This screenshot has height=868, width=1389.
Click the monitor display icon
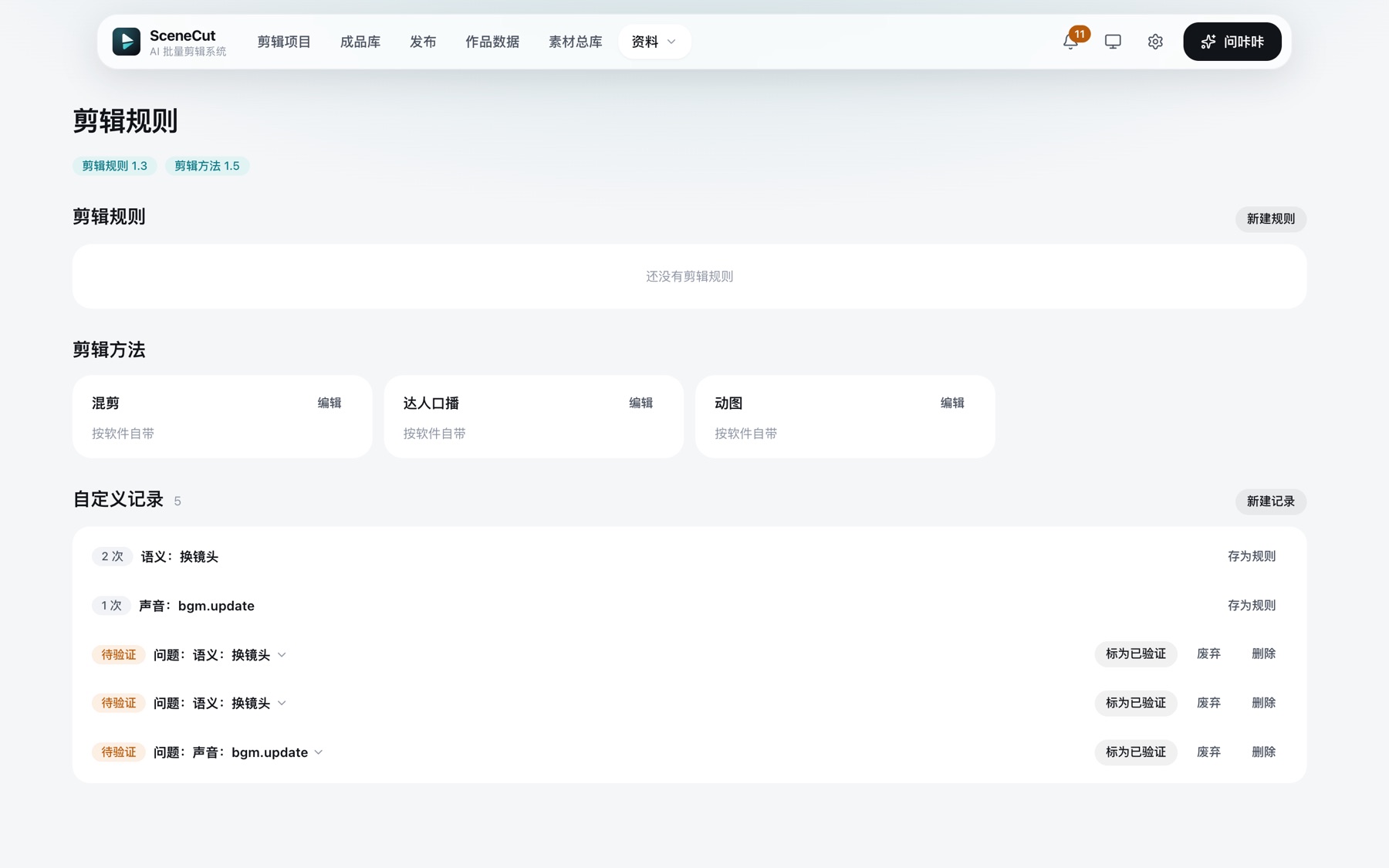click(1113, 42)
